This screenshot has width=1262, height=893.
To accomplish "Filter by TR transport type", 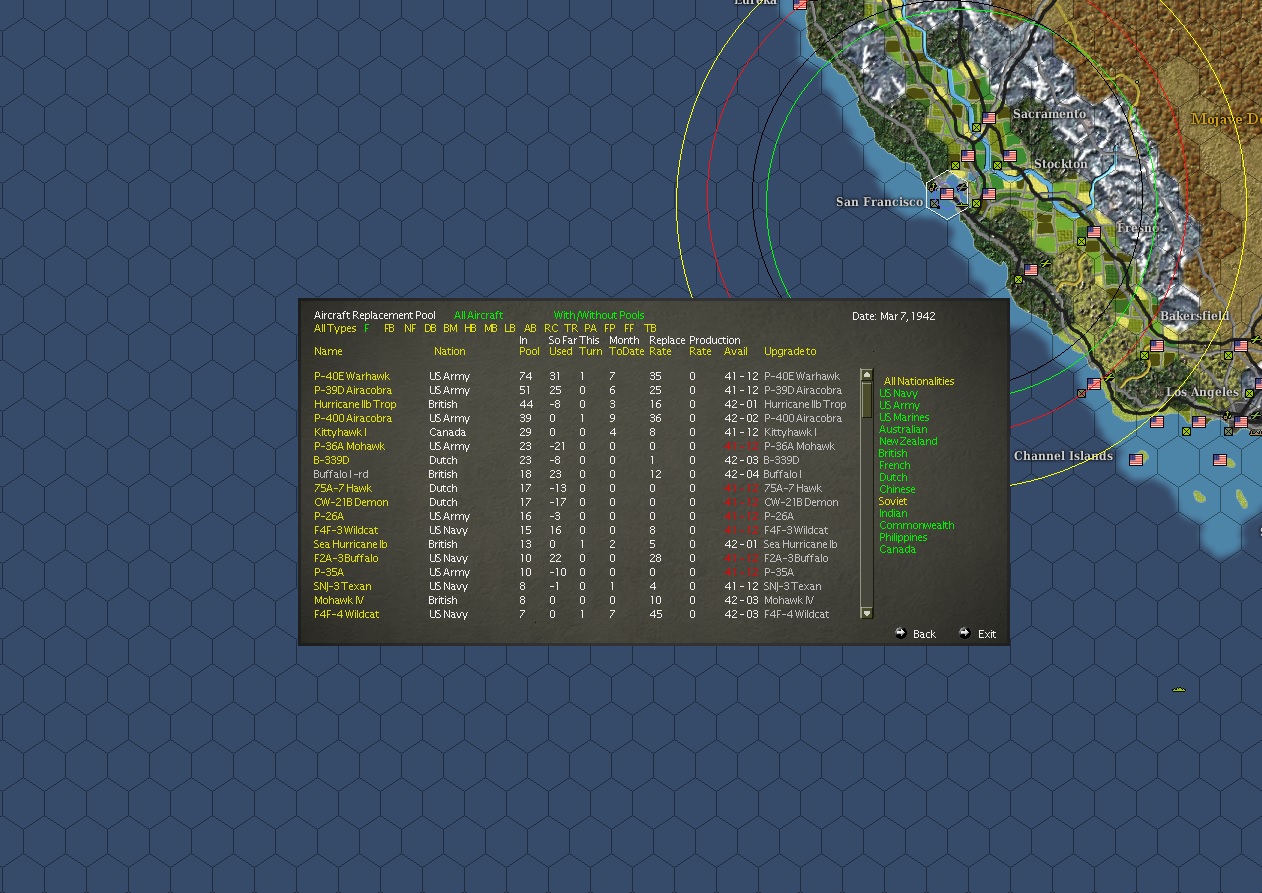I will click(x=570, y=328).
